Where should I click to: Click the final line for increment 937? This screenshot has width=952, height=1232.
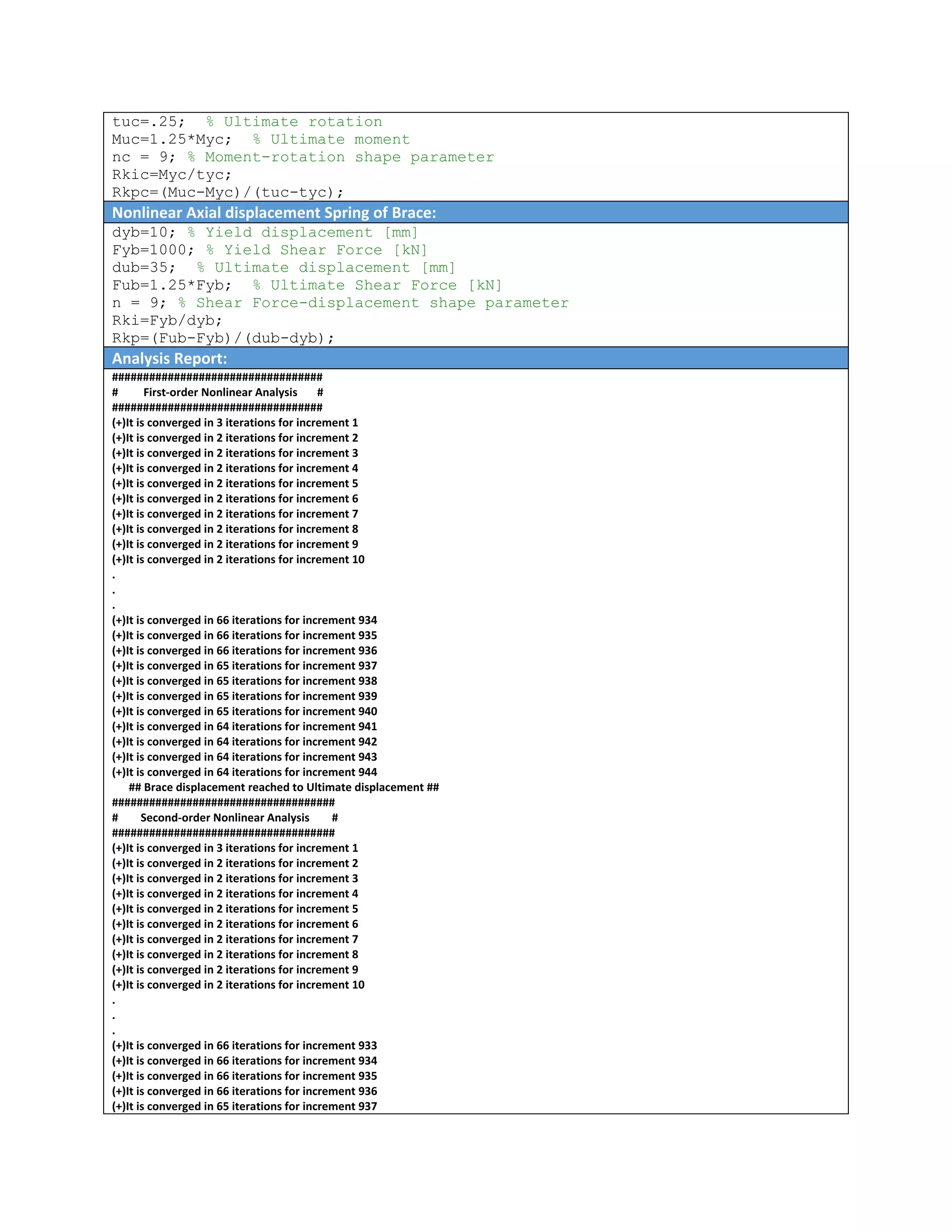(244, 1106)
